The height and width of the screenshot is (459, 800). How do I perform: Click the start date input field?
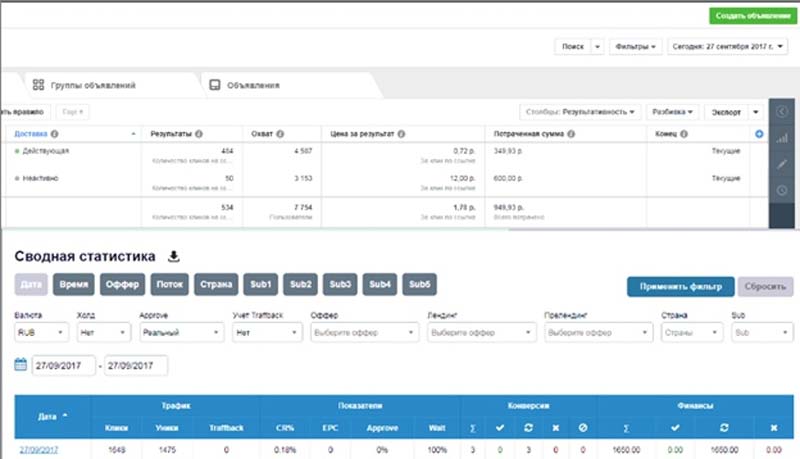click(x=63, y=366)
